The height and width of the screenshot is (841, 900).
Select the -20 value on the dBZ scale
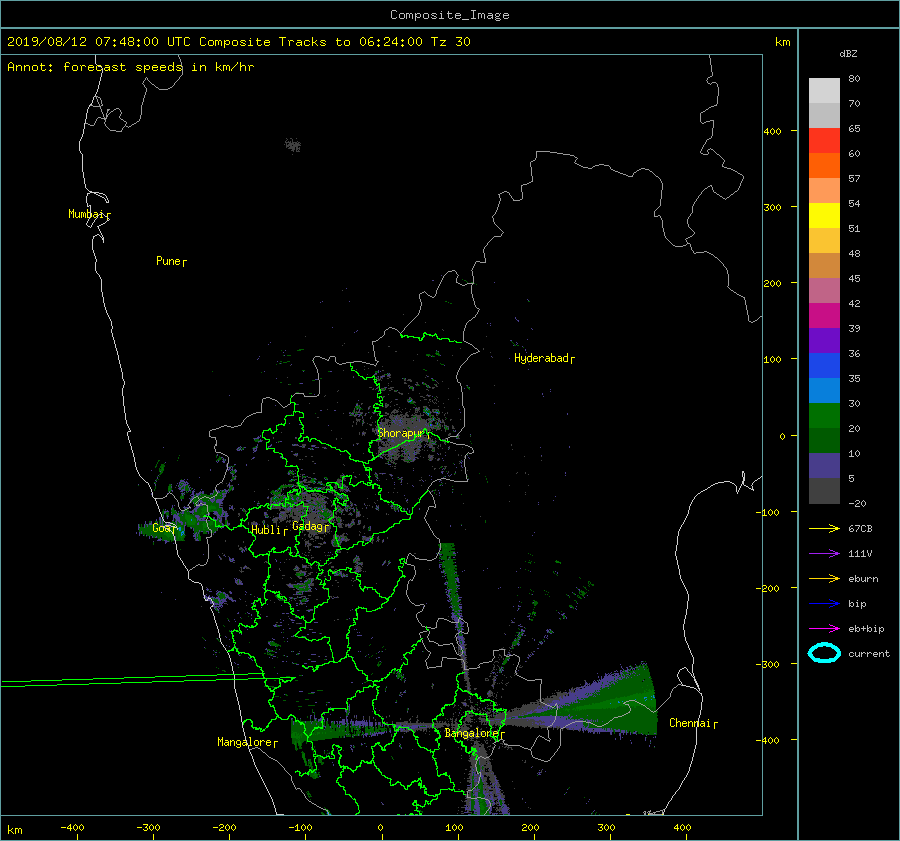pyautogui.click(x=857, y=503)
